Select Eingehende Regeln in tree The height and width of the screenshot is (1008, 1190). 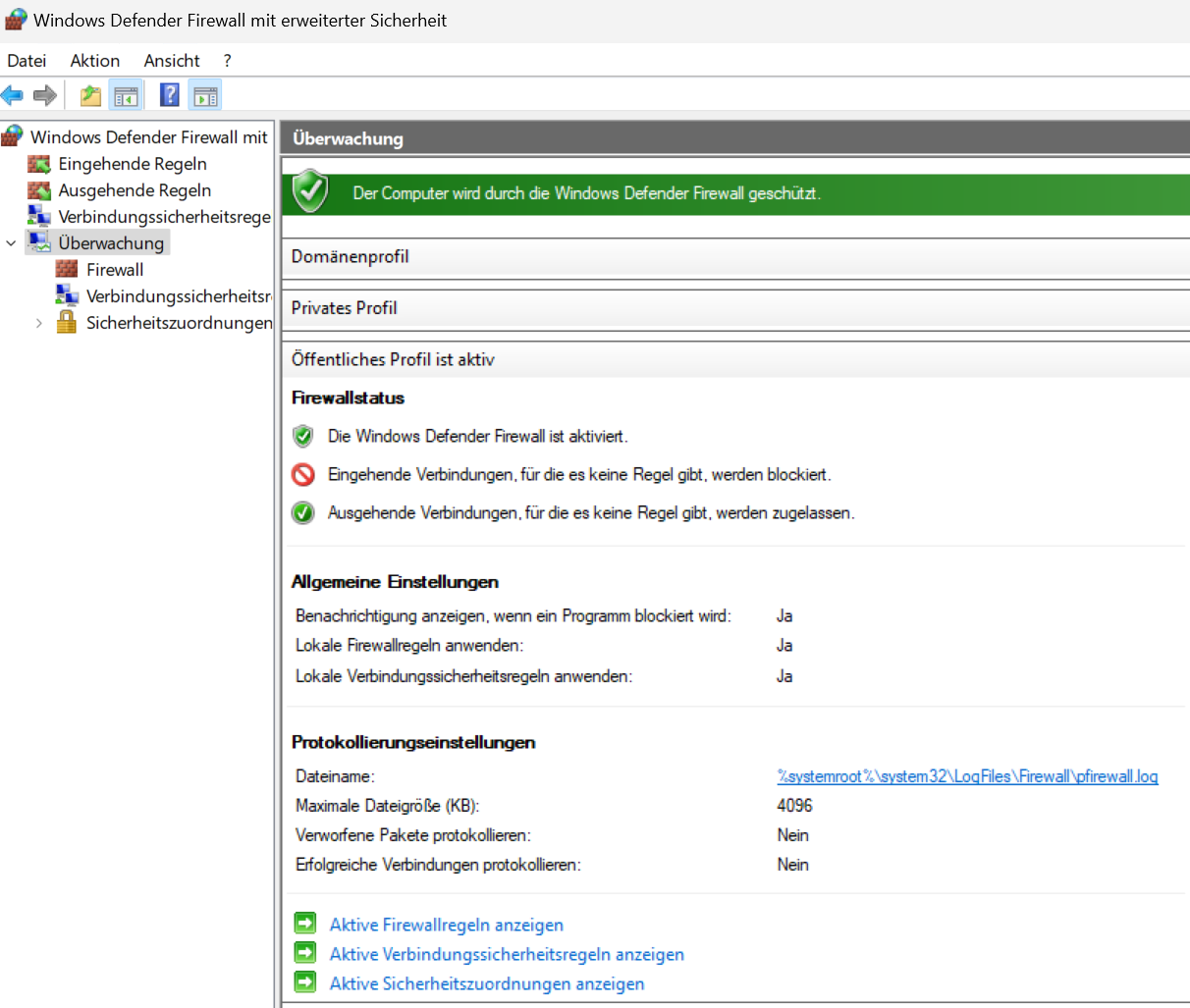click(x=132, y=164)
